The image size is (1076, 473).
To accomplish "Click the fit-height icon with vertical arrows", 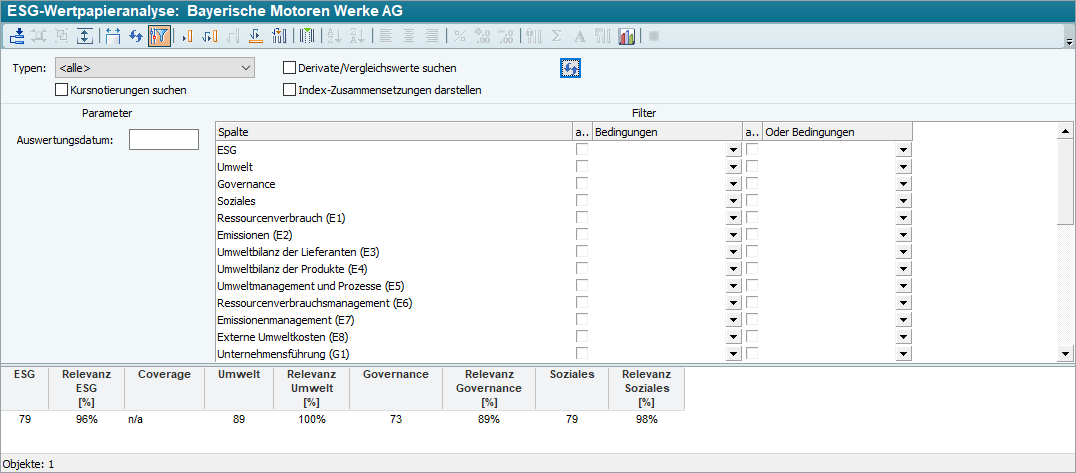I will point(85,36).
